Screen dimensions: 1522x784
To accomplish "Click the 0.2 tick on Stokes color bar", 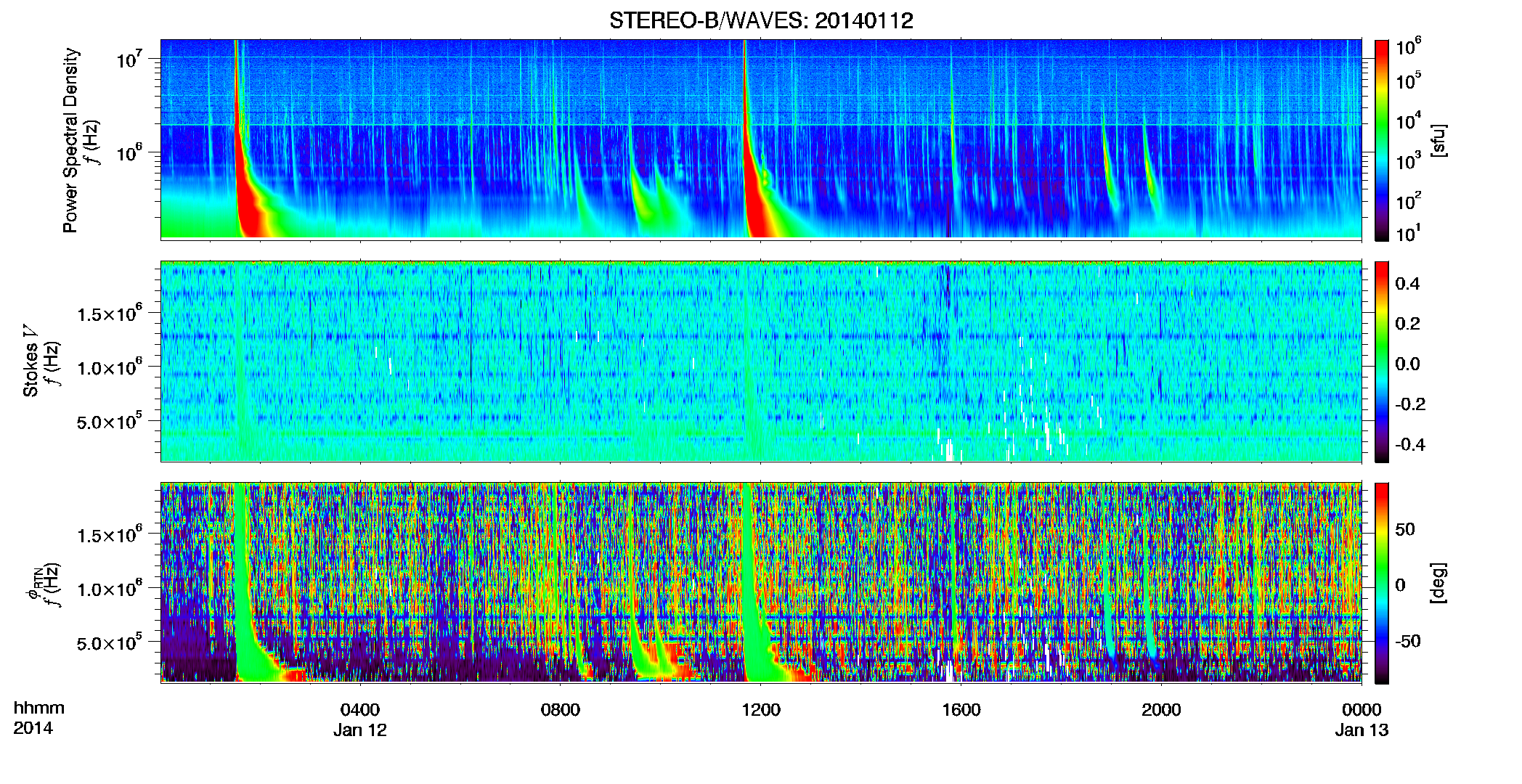I will (1407, 324).
